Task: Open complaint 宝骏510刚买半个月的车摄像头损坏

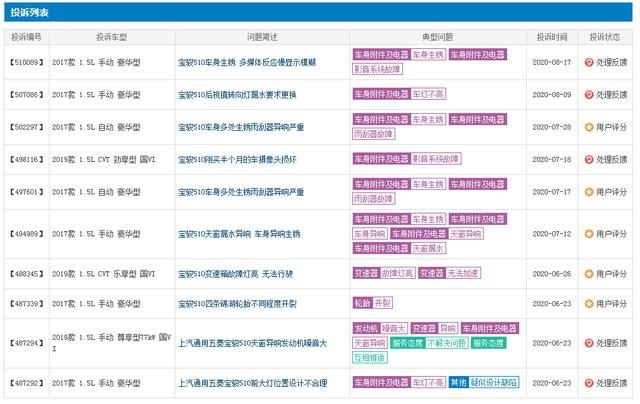Action: point(237,160)
